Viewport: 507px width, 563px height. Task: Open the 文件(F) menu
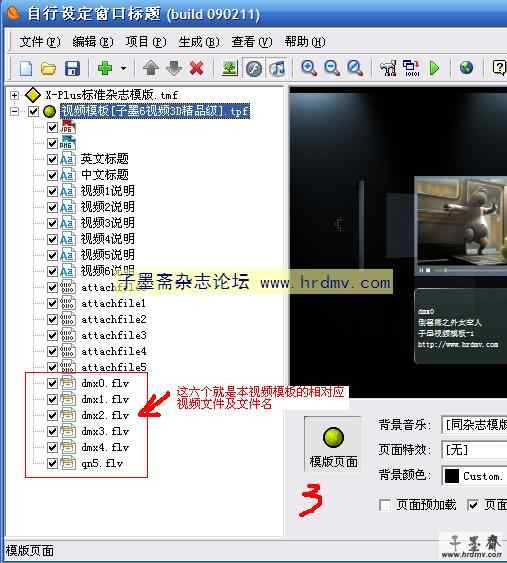pos(40,42)
